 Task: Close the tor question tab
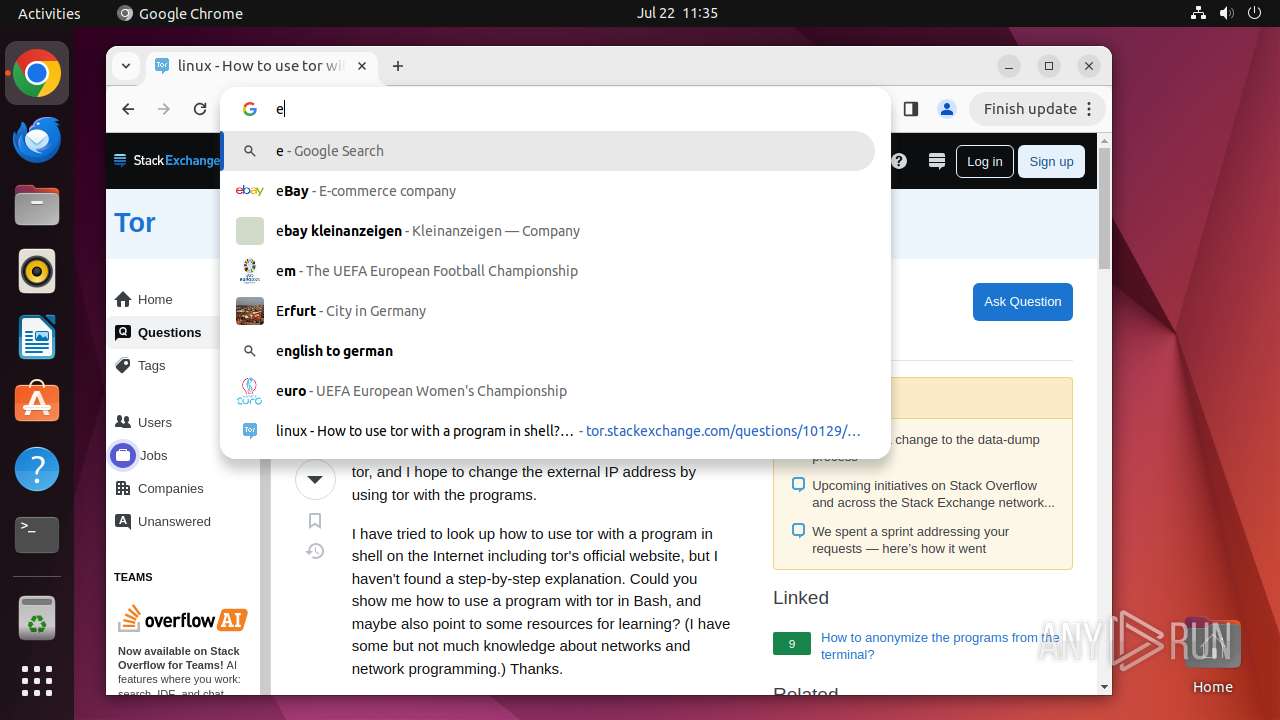[362, 66]
